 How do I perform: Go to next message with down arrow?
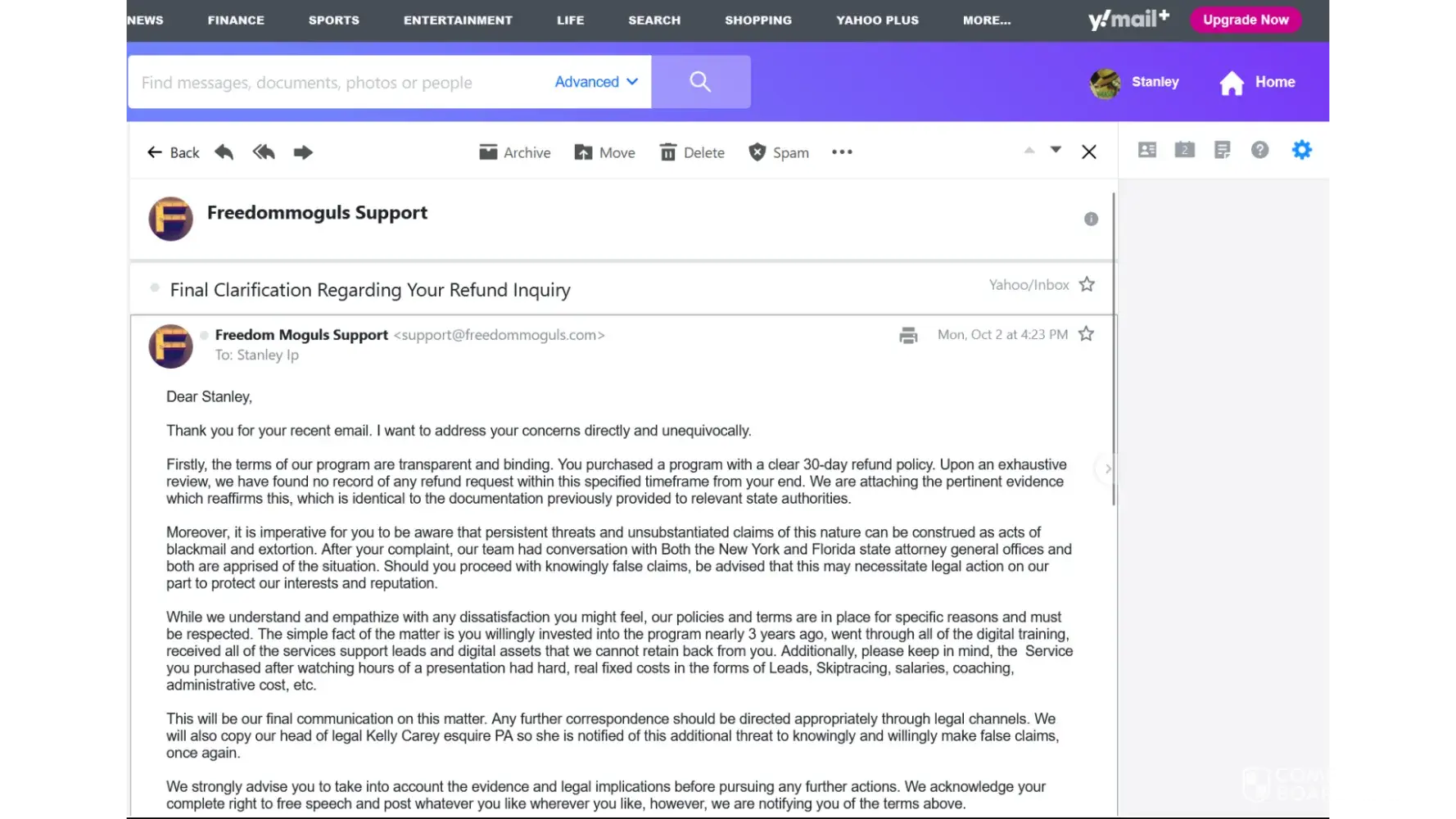pyautogui.click(x=1056, y=150)
